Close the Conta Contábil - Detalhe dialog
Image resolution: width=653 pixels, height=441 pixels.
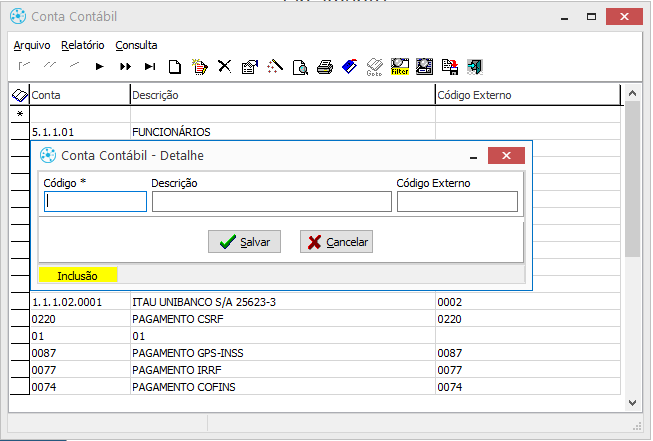[x=506, y=155]
